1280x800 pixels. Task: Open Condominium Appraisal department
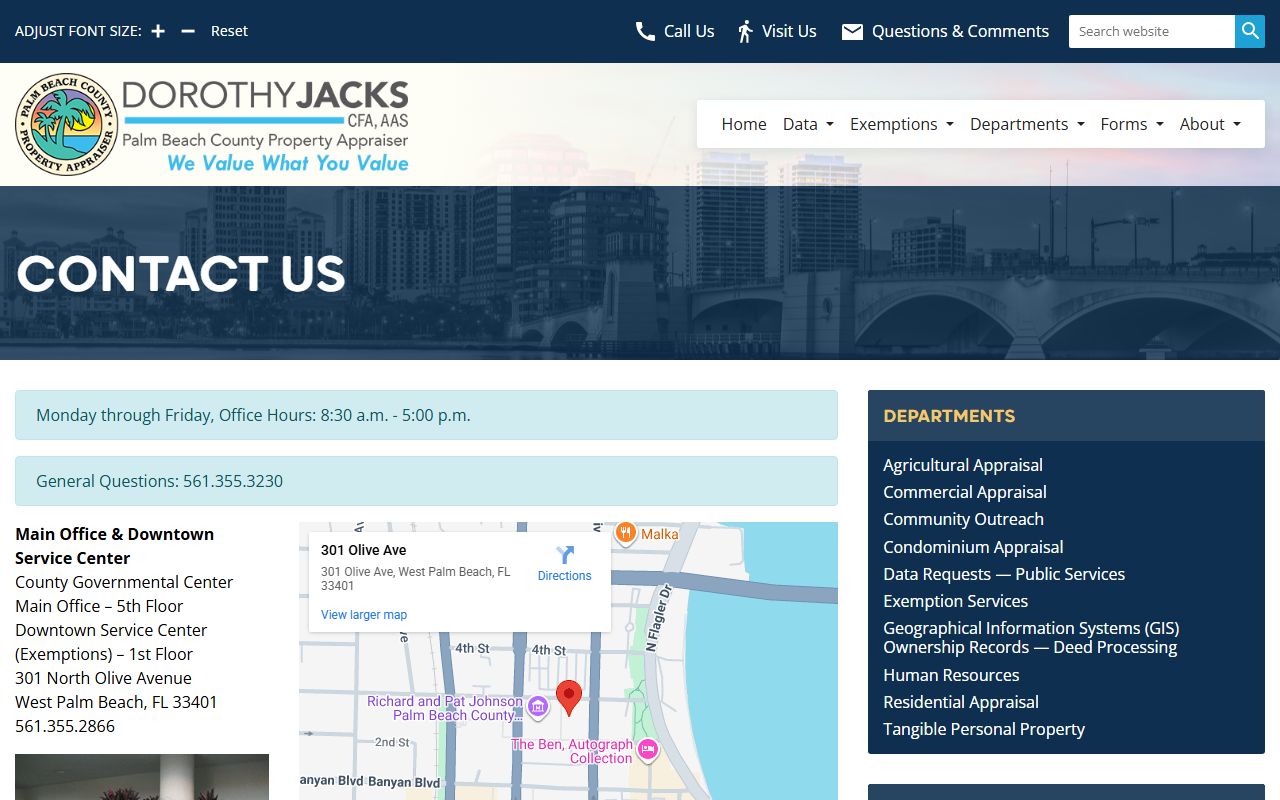pos(973,547)
